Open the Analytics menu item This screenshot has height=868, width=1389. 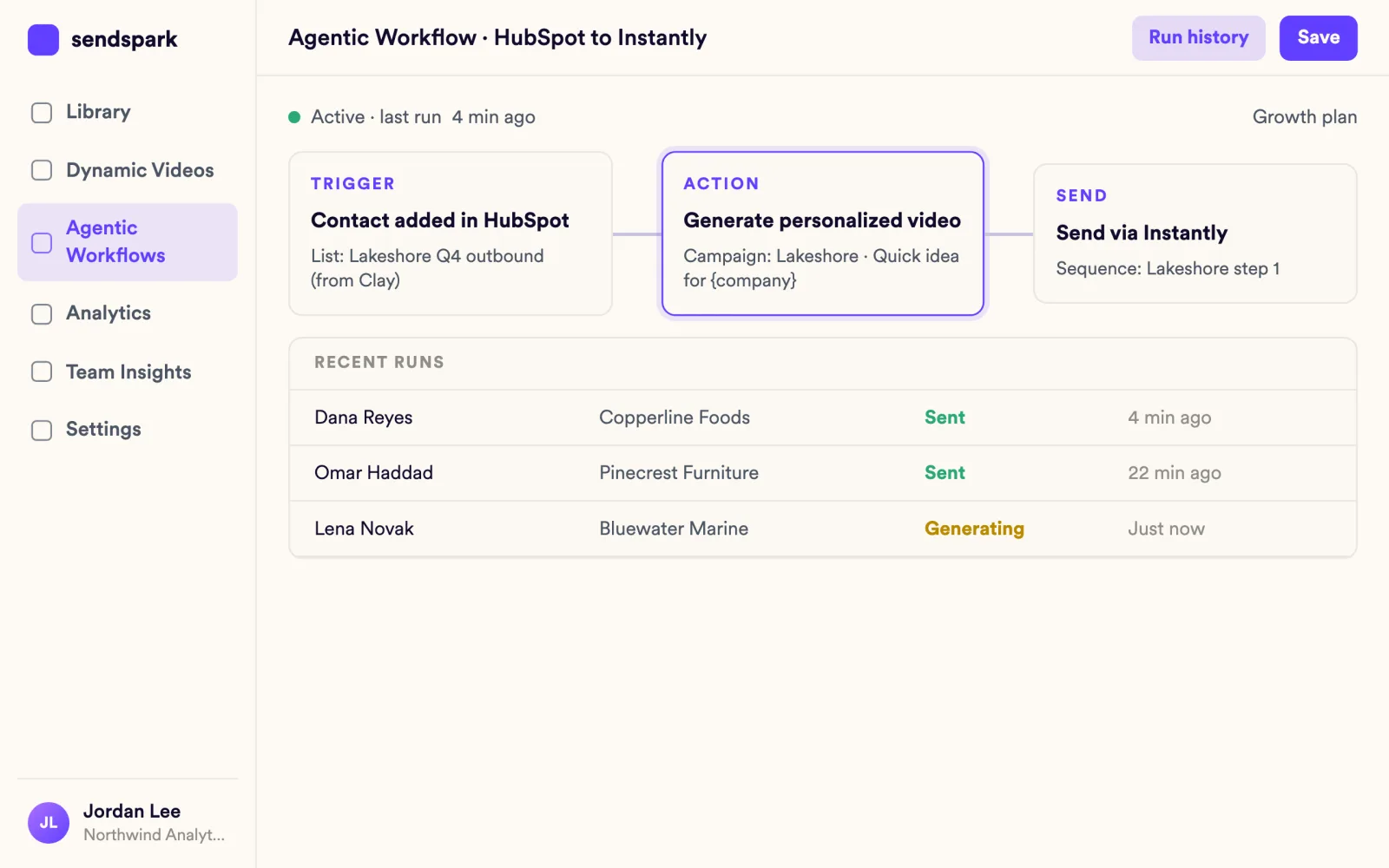[x=128, y=313]
